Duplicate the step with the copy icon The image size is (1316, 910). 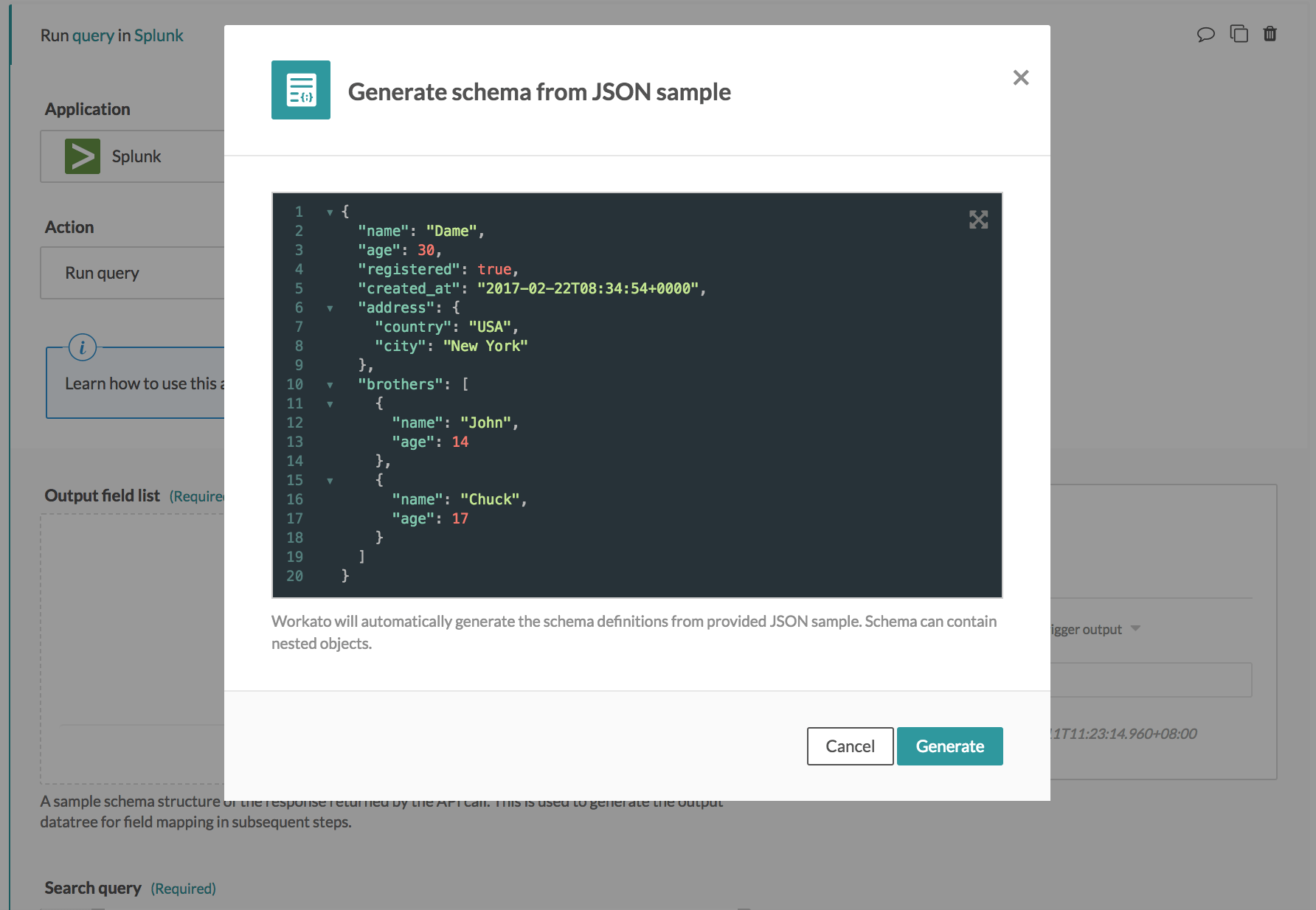pos(1239,34)
